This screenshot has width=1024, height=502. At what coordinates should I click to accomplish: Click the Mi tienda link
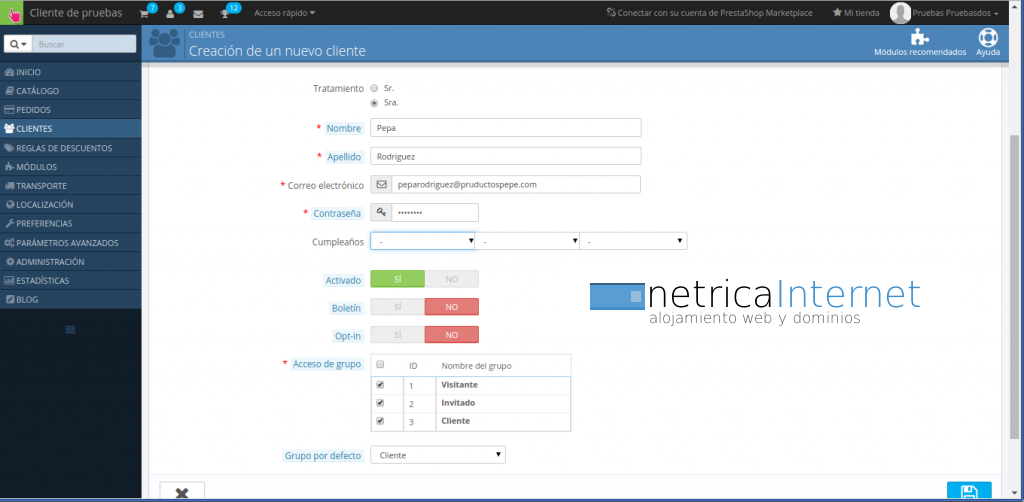(x=855, y=14)
